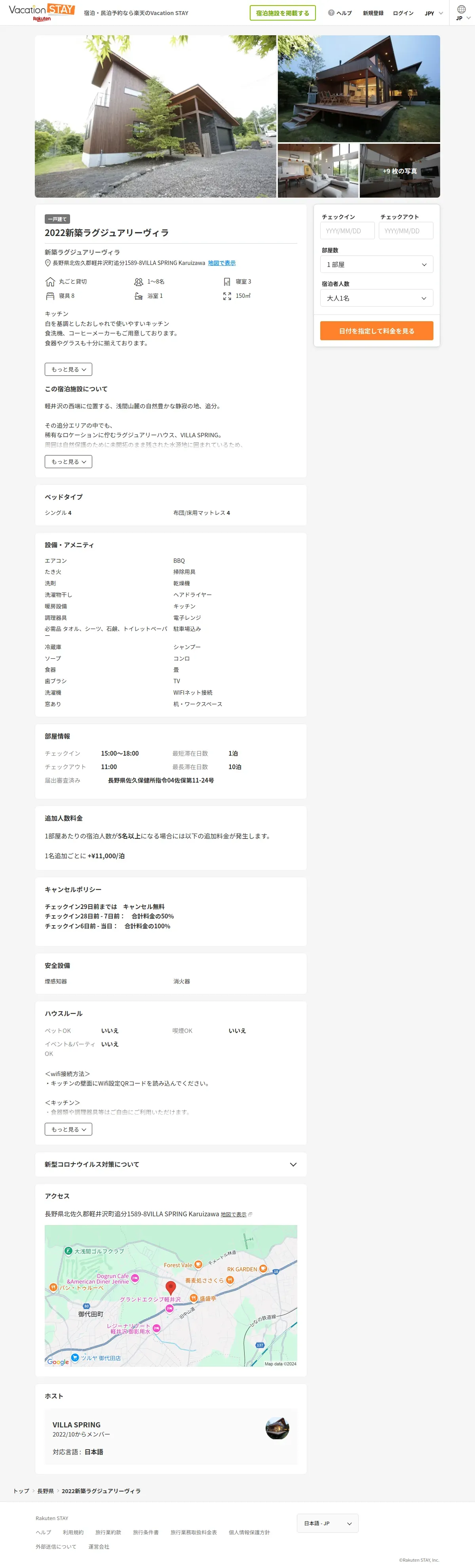
Task: Click the bed icon for 寝具 8
Action: pyautogui.click(x=50, y=296)
